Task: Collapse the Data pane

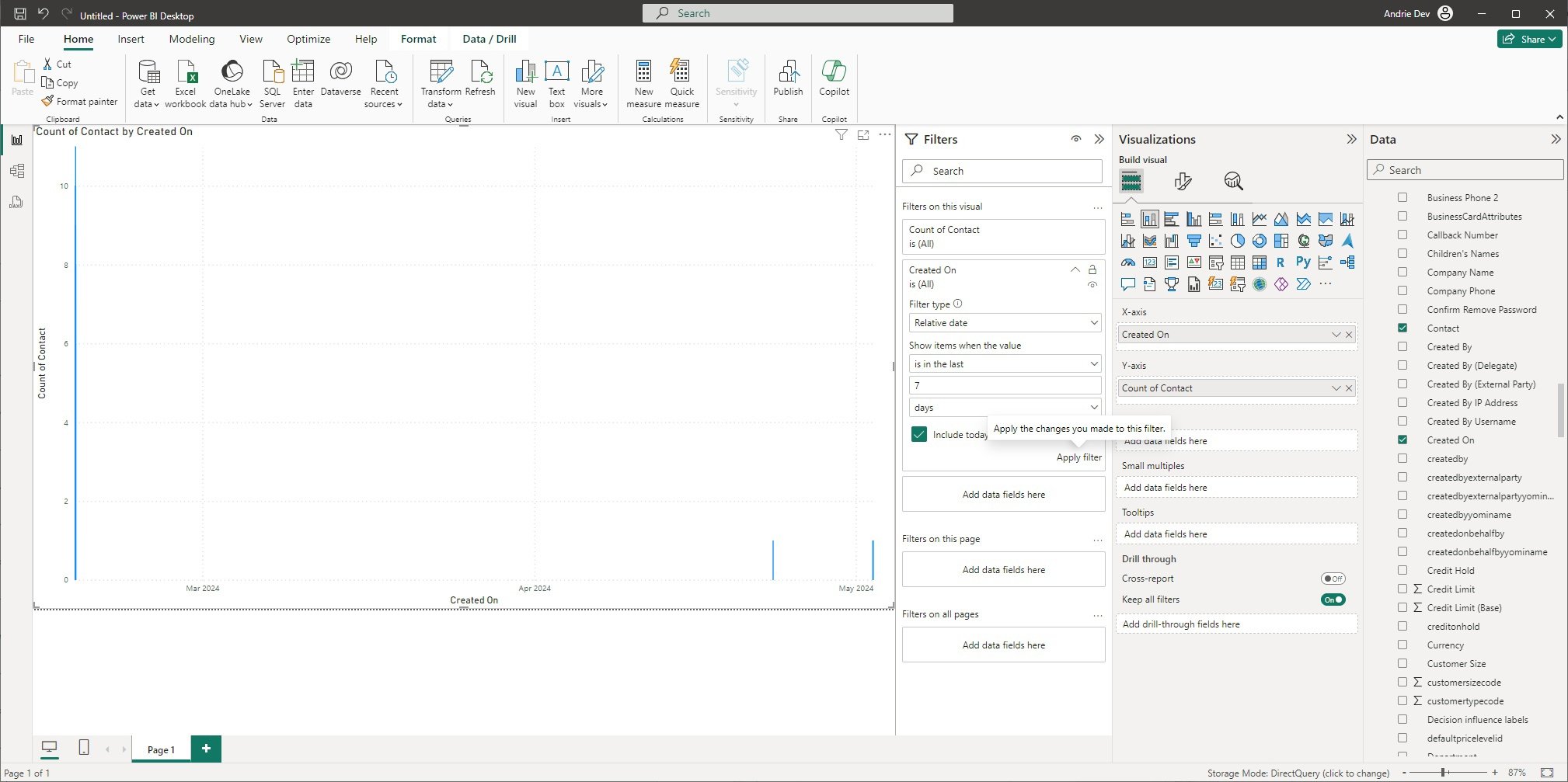Action: [x=1556, y=139]
